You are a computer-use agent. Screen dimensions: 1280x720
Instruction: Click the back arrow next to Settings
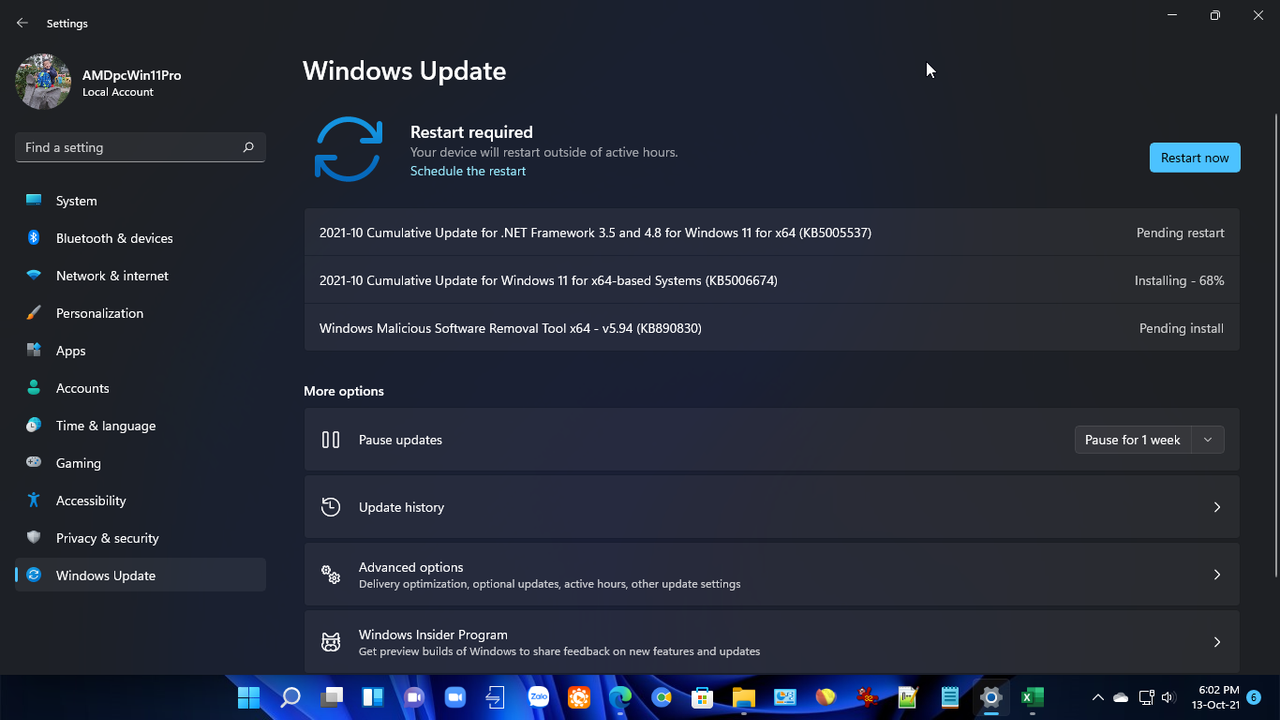coord(22,23)
